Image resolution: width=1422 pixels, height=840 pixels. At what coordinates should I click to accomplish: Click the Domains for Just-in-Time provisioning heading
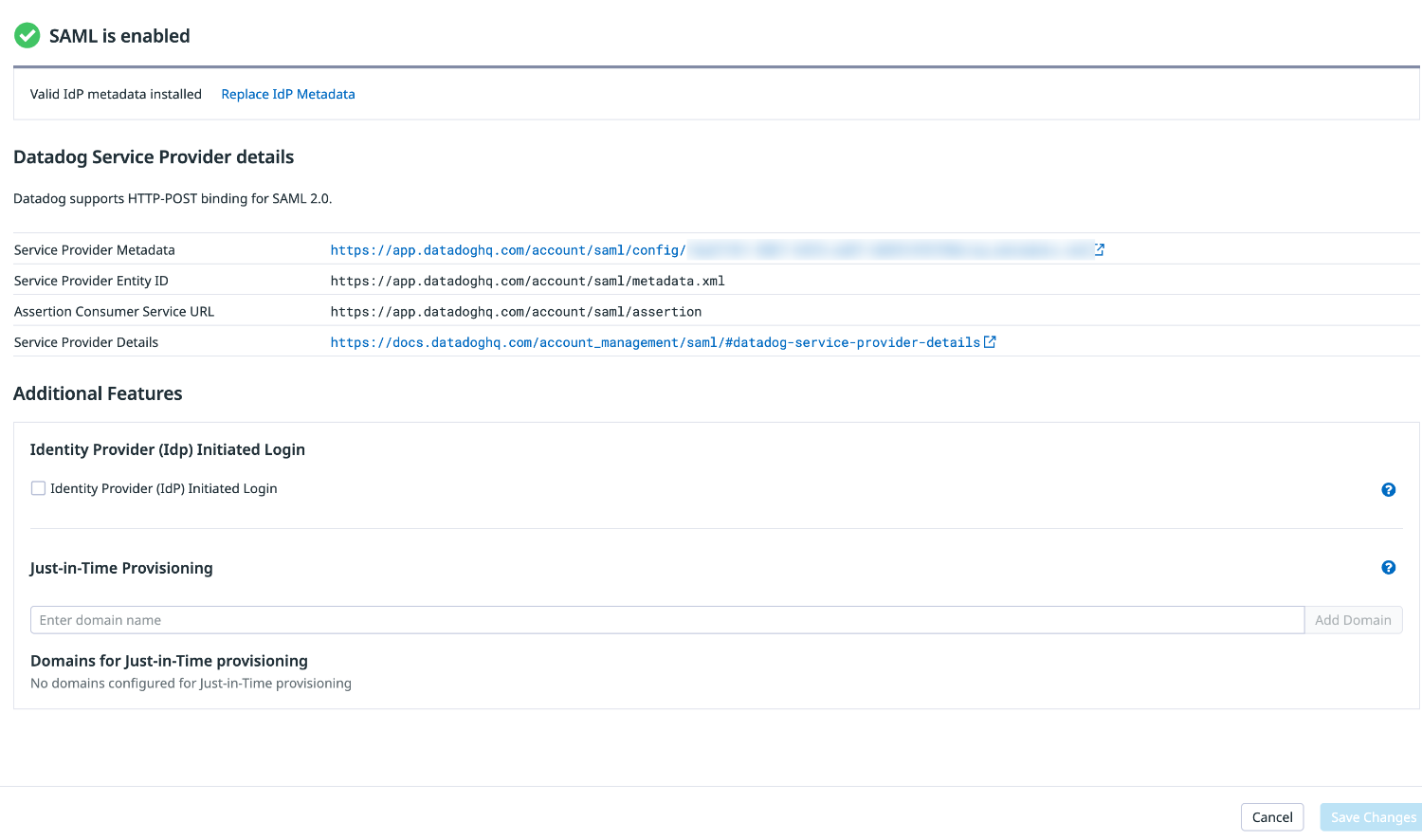pos(169,661)
